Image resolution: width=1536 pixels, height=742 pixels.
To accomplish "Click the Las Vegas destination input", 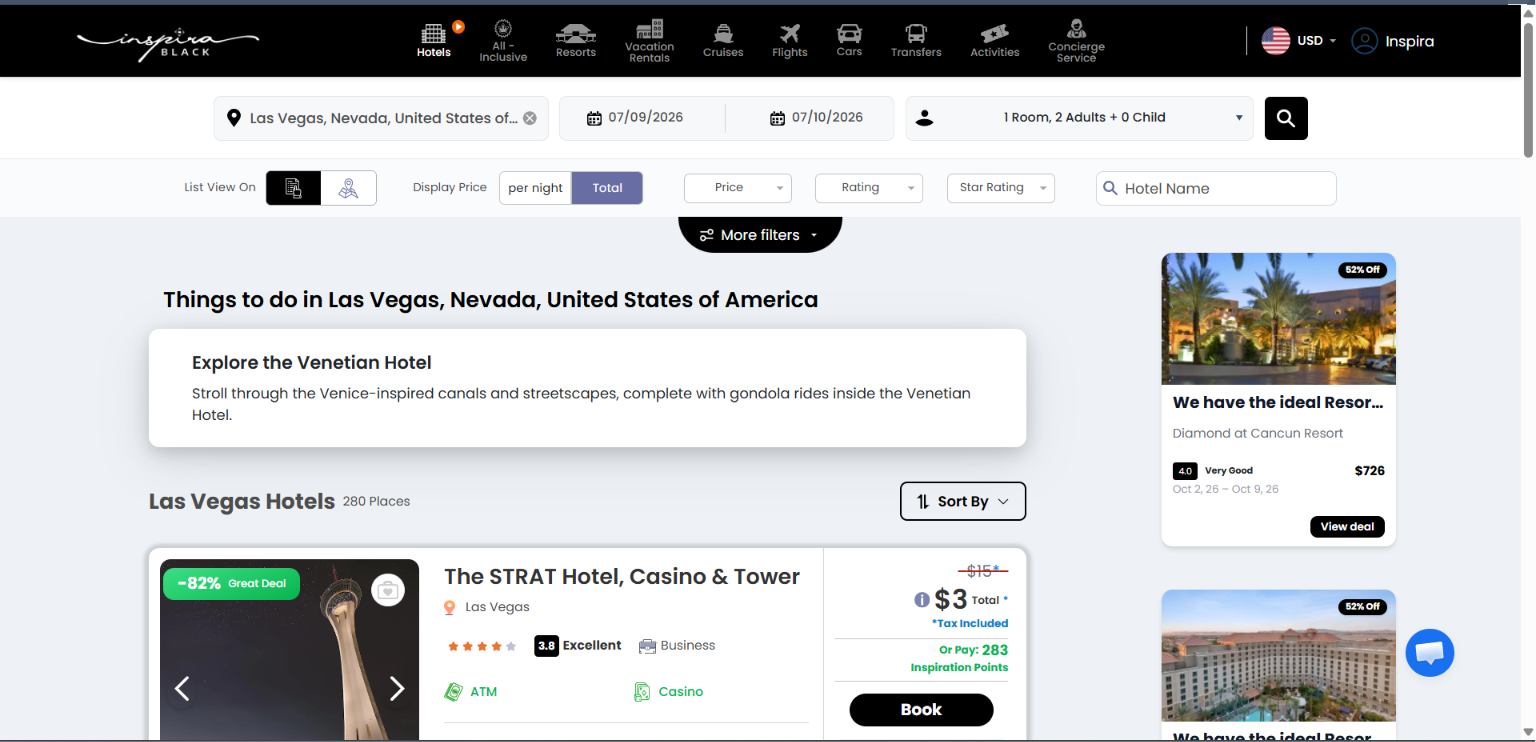I will coord(383,118).
